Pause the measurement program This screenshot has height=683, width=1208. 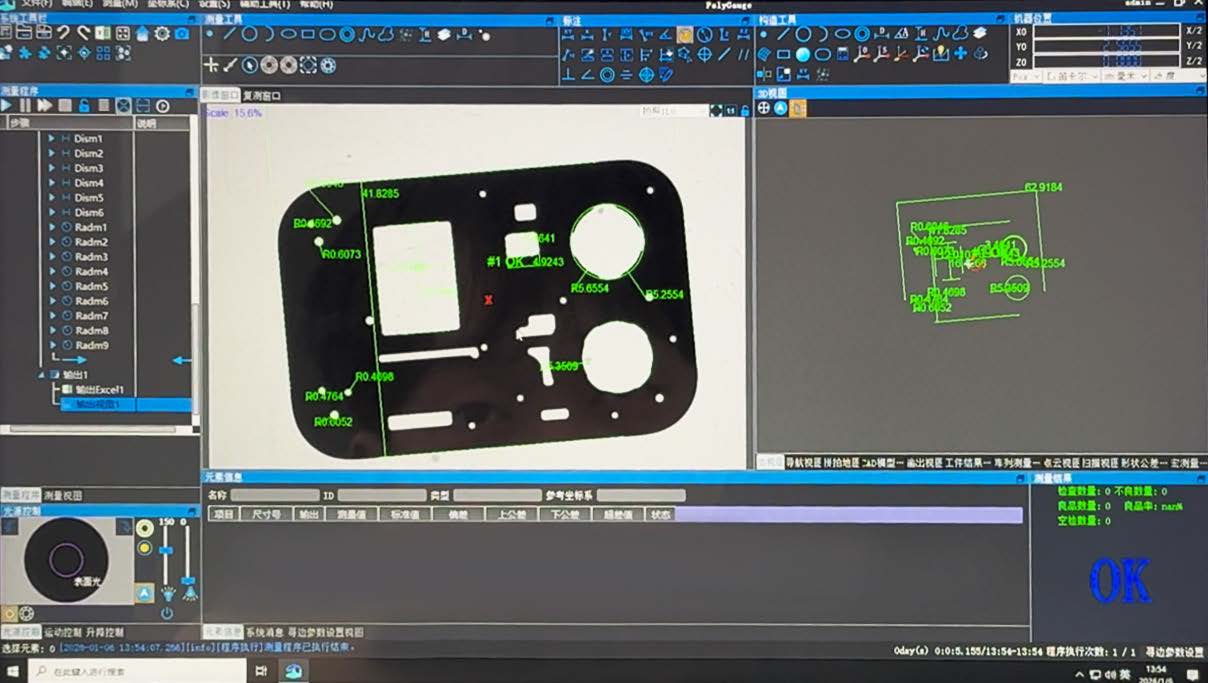(x=26, y=105)
